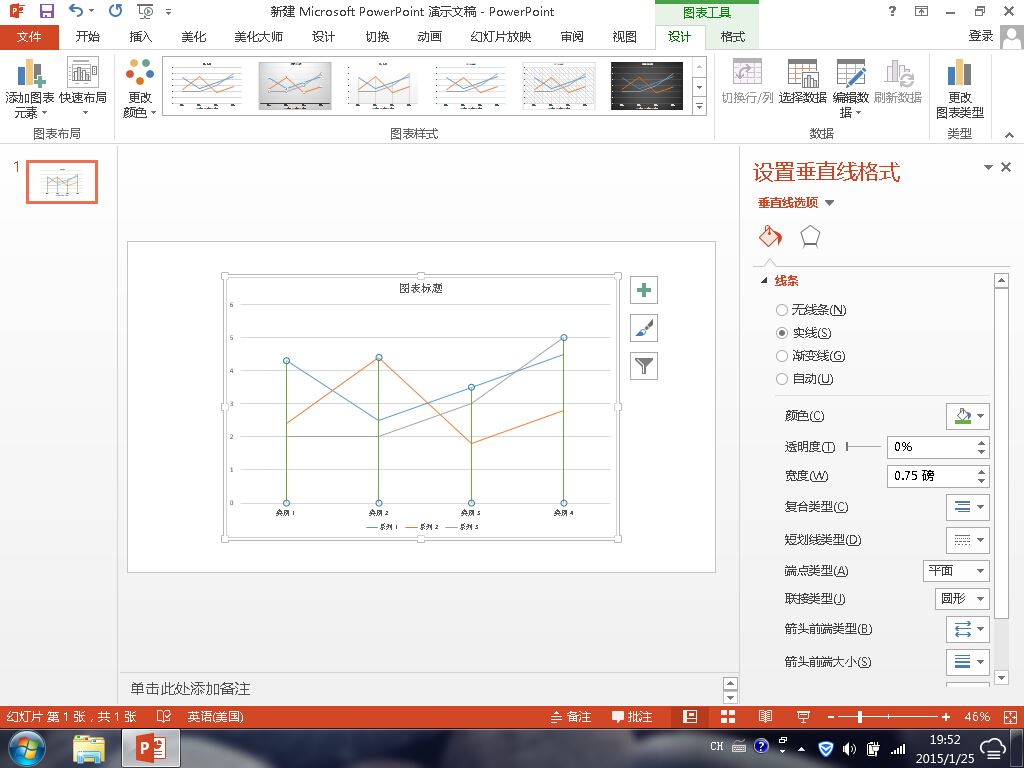This screenshot has width=1024, height=768.
Task: Open the cap type dropdown
Action: pos(956,571)
